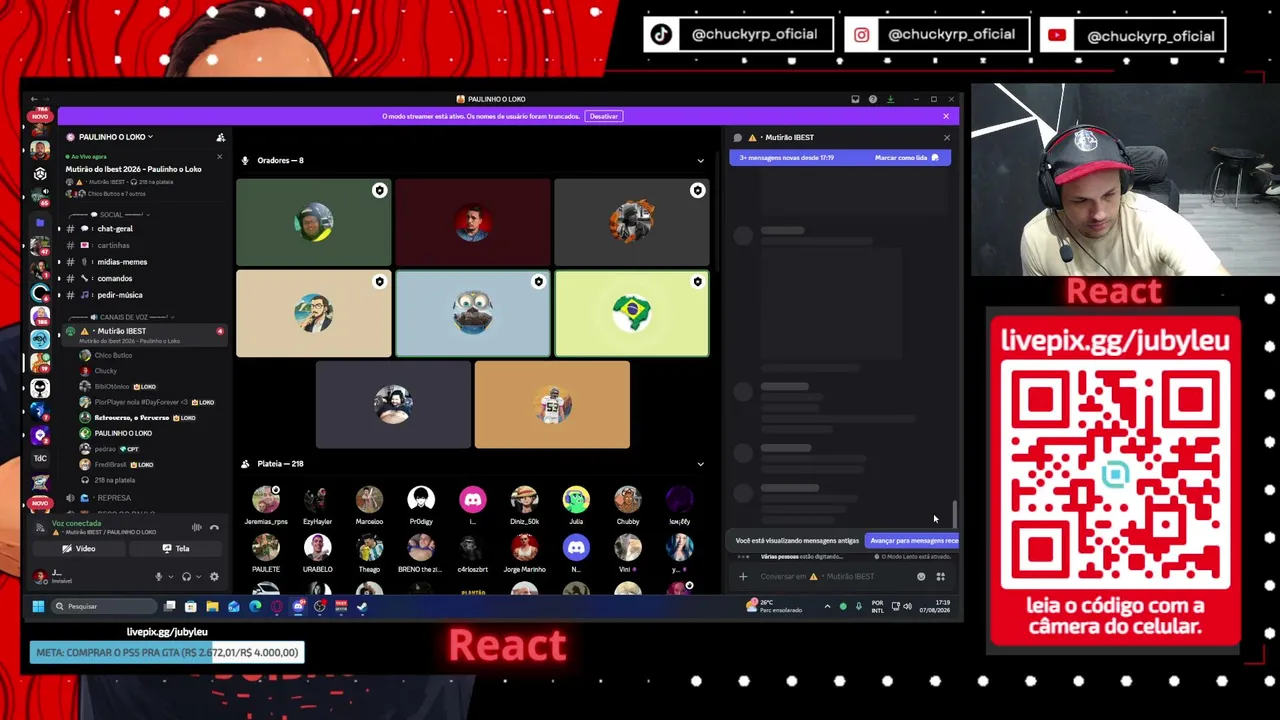
Task: Click the taskbar clock showing 17:19
Action: point(937,606)
